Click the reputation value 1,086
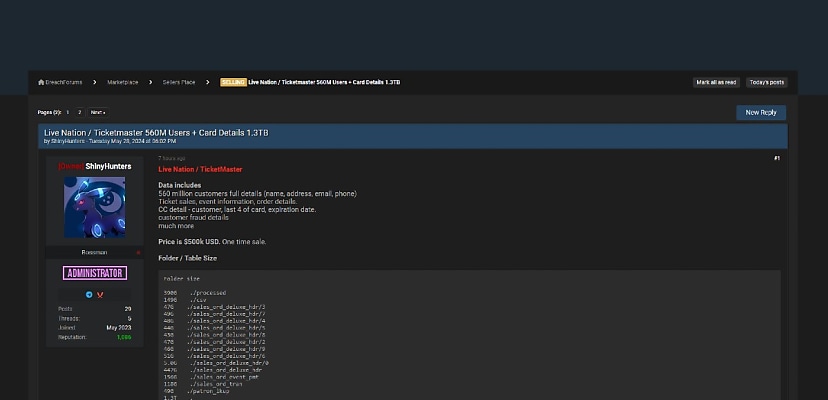Viewport: 828px width, 400px height. click(x=124, y=337)
